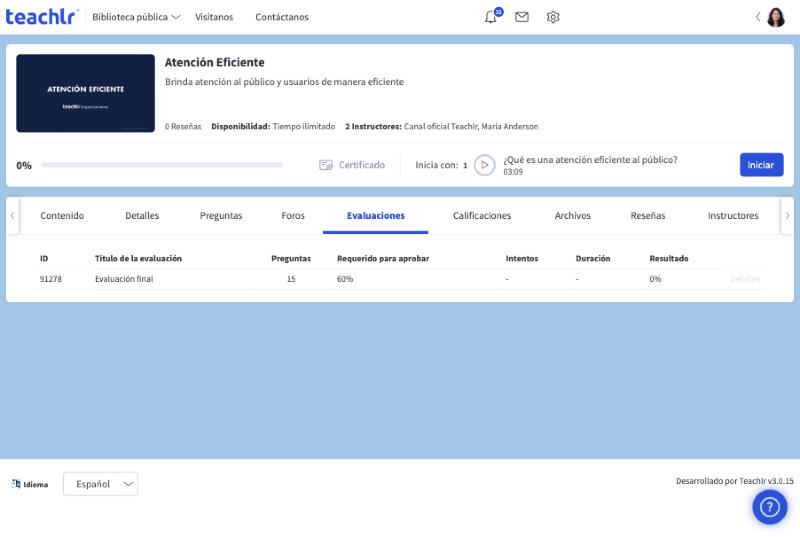Click the Tiempo ilimitado availability text
This screenshot has width=800, height=537.
(304, 126)
